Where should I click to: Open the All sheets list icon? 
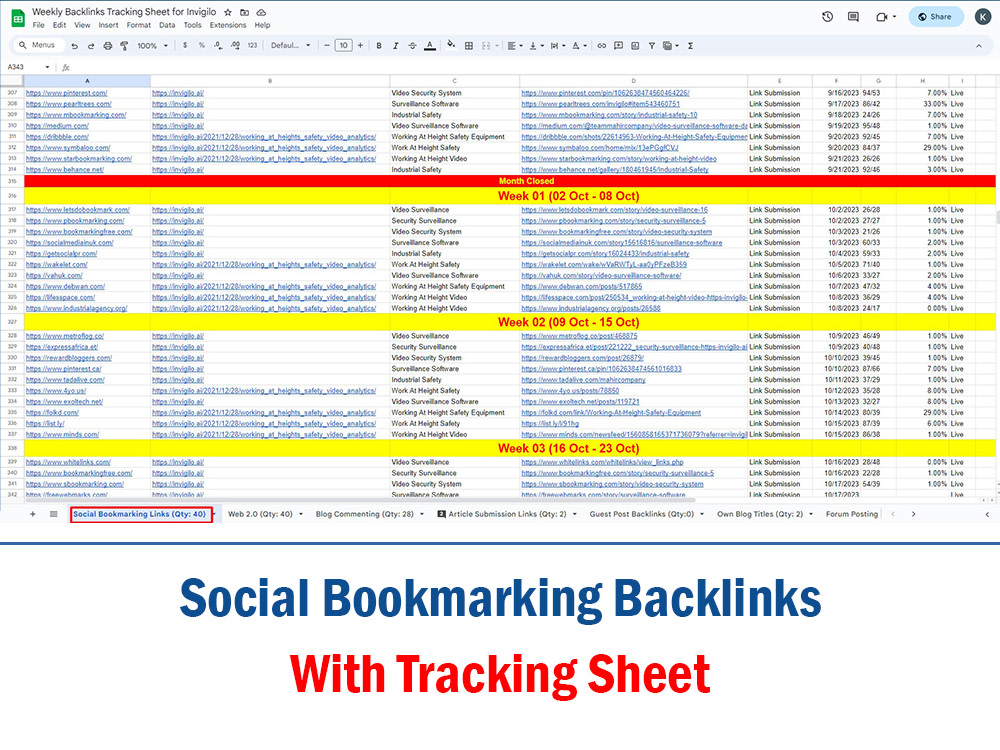(54, 514)
